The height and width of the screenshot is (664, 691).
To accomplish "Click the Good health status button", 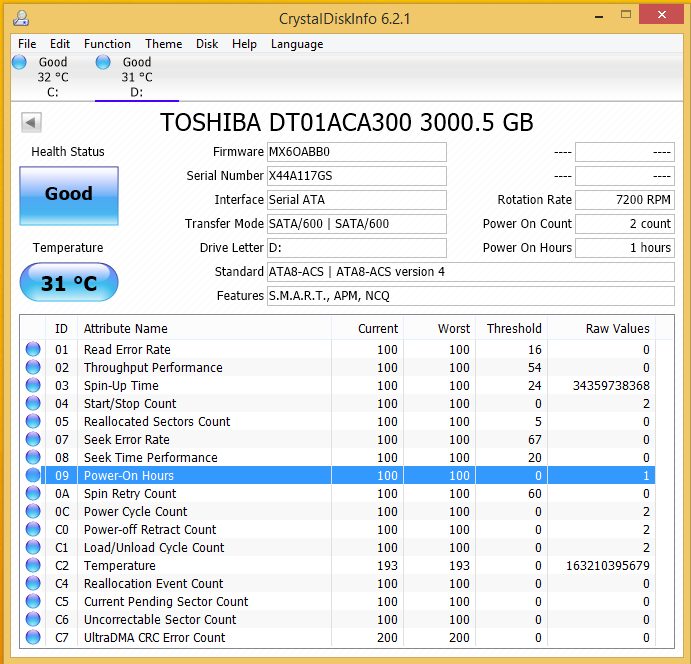I will pyautogui.click(x=69, y=195).
